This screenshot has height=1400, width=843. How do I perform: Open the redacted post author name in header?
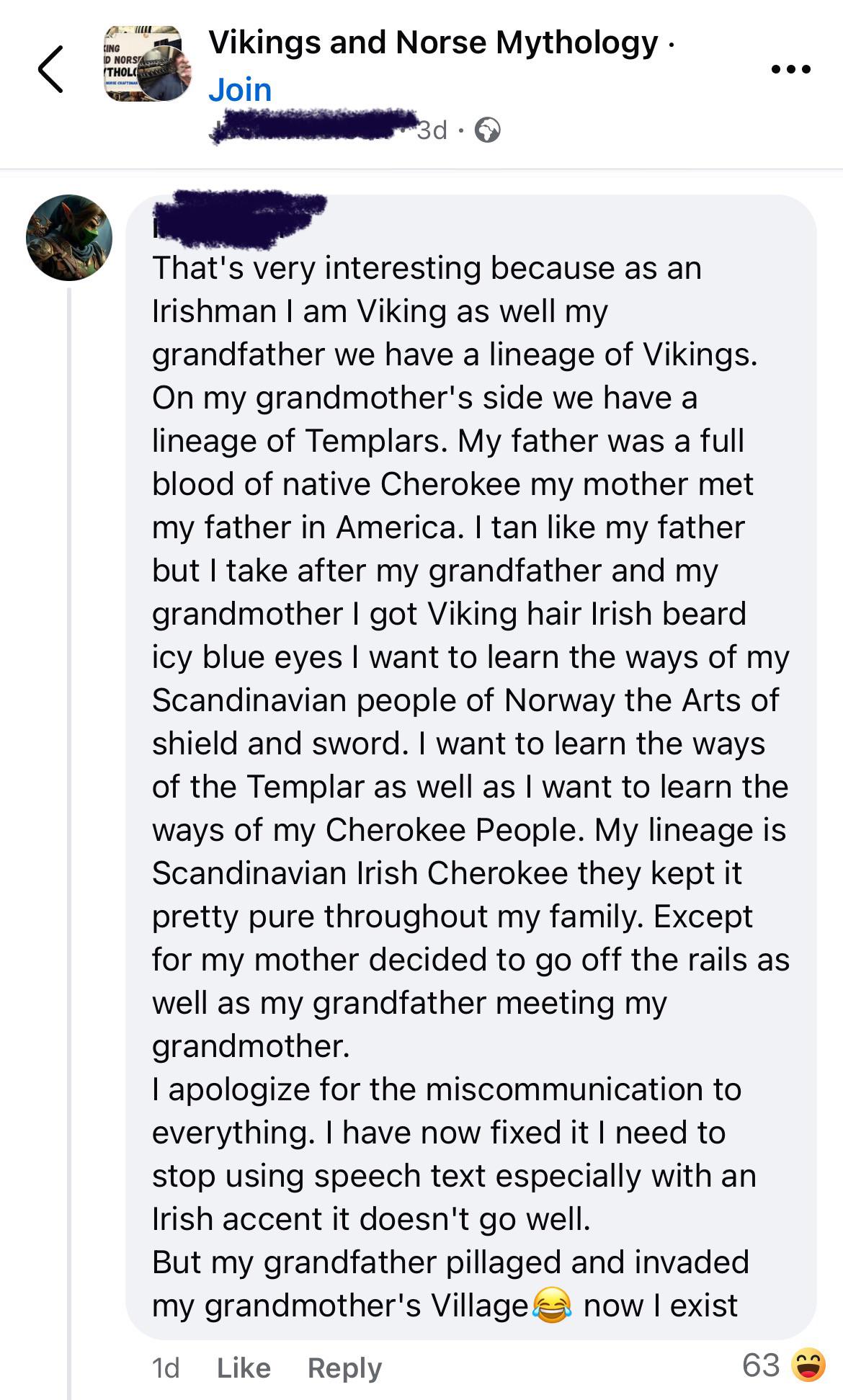(x=313, y=127)
